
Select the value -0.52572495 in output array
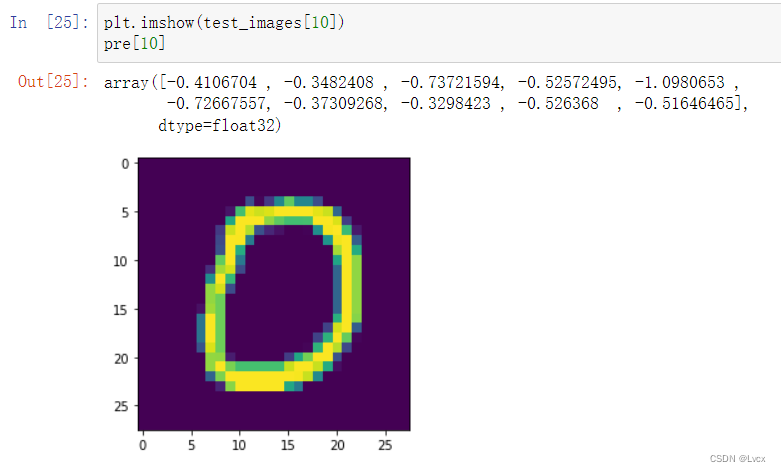point(568,82)
